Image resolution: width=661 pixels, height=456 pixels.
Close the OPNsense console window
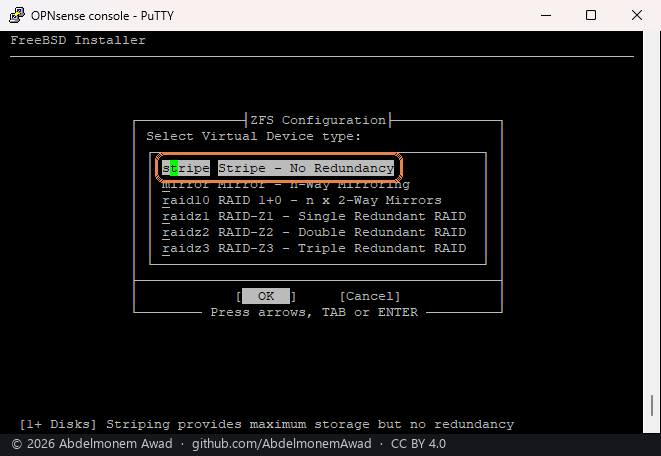point(637,15)
